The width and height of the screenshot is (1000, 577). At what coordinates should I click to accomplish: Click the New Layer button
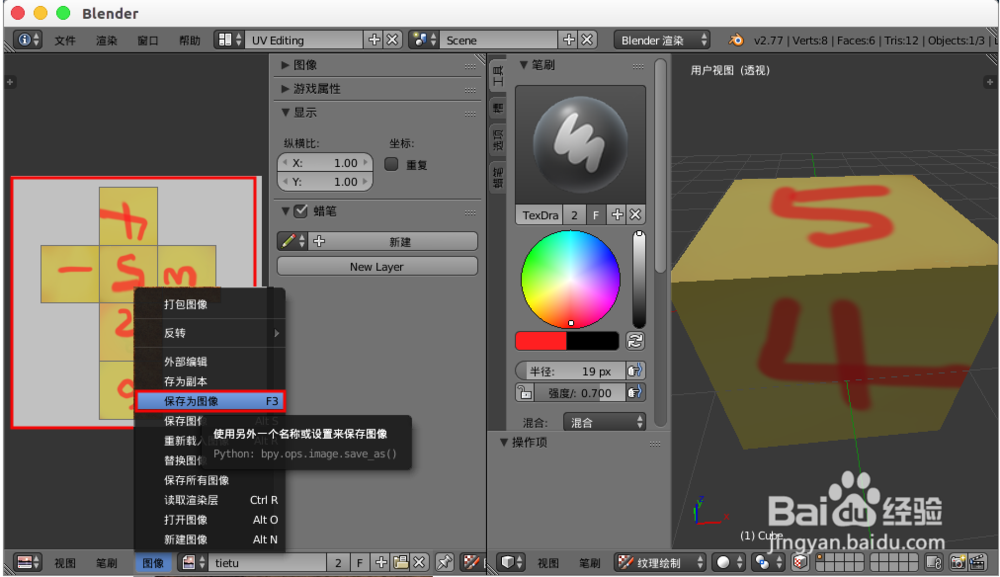tap(376, 267)
